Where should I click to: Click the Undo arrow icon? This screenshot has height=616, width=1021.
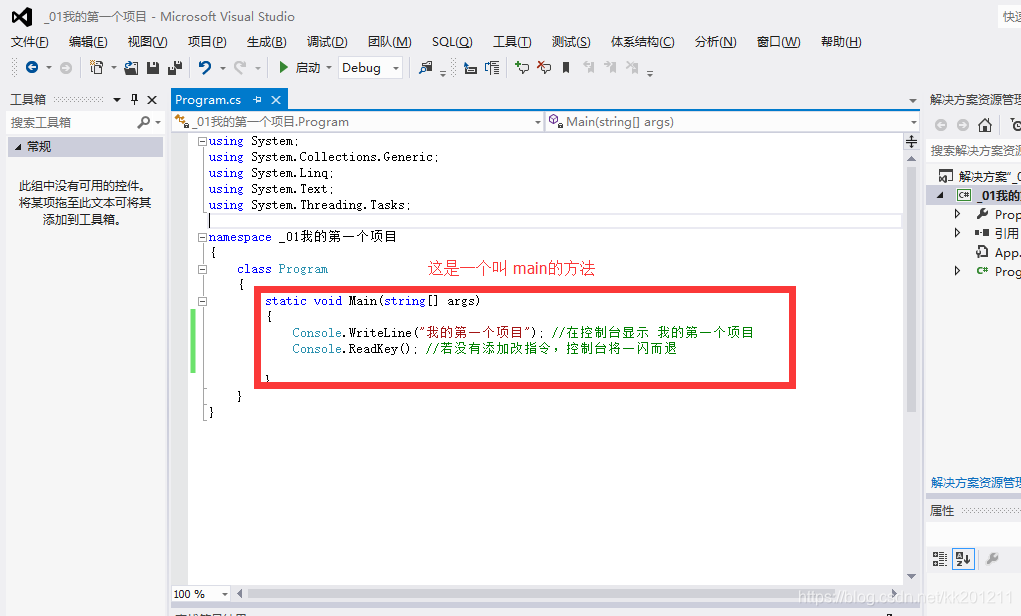coord(205,67)
